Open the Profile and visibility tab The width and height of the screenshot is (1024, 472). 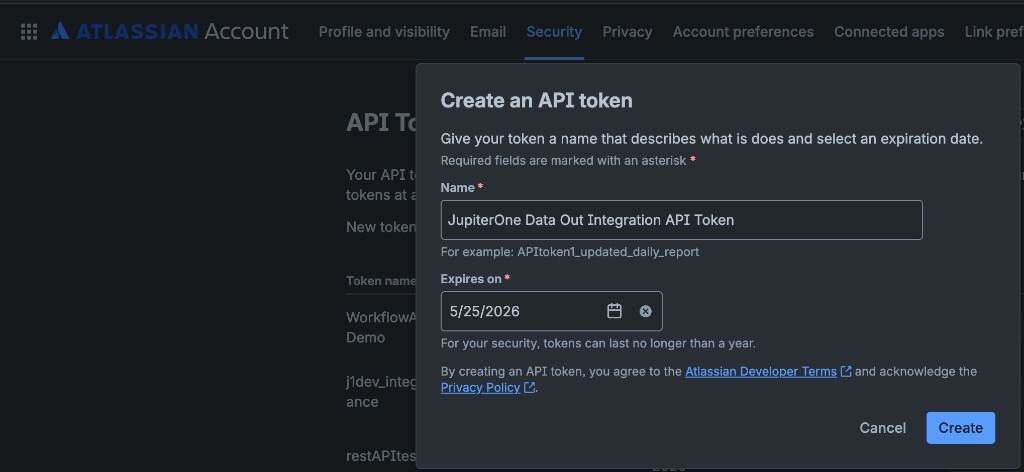pos(384,32)
